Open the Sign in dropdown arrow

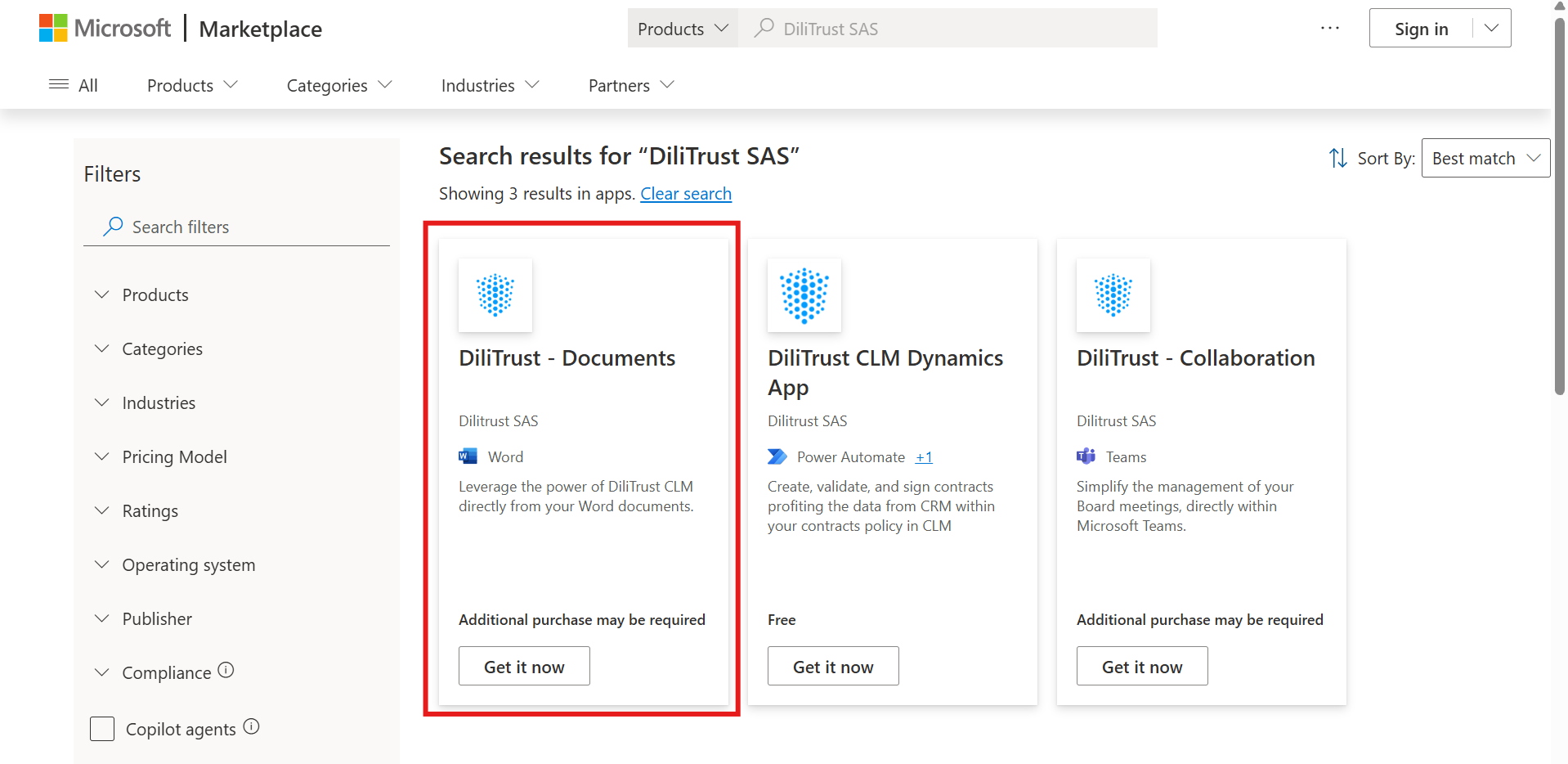coord(1492,28)
